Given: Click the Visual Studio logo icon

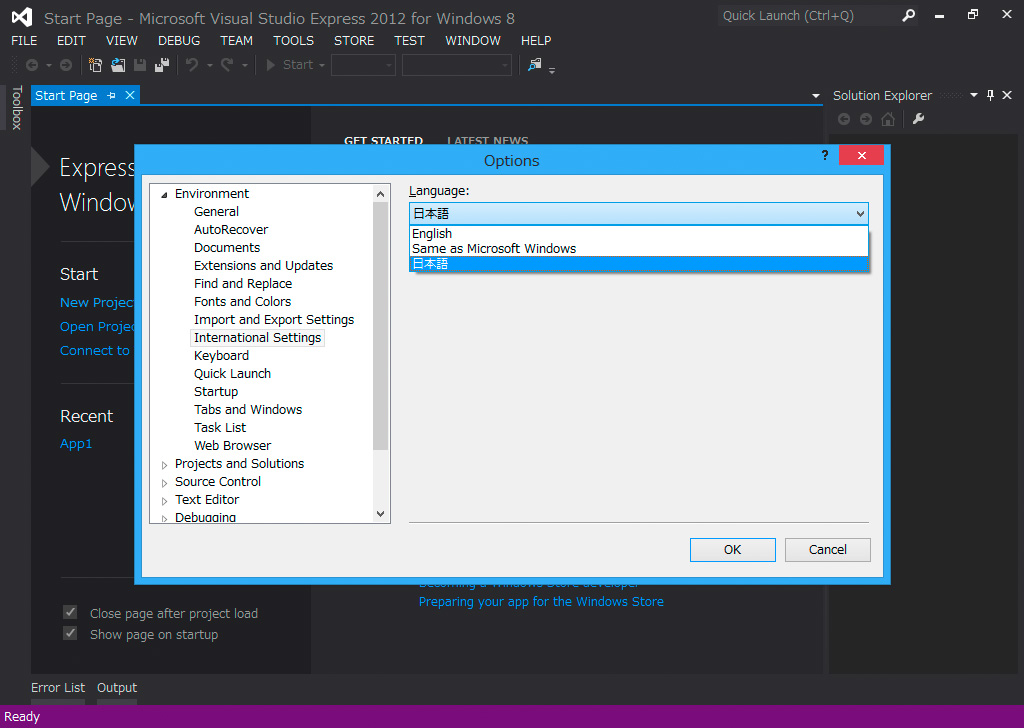Looking at the screenshot, I should point(22,17).
